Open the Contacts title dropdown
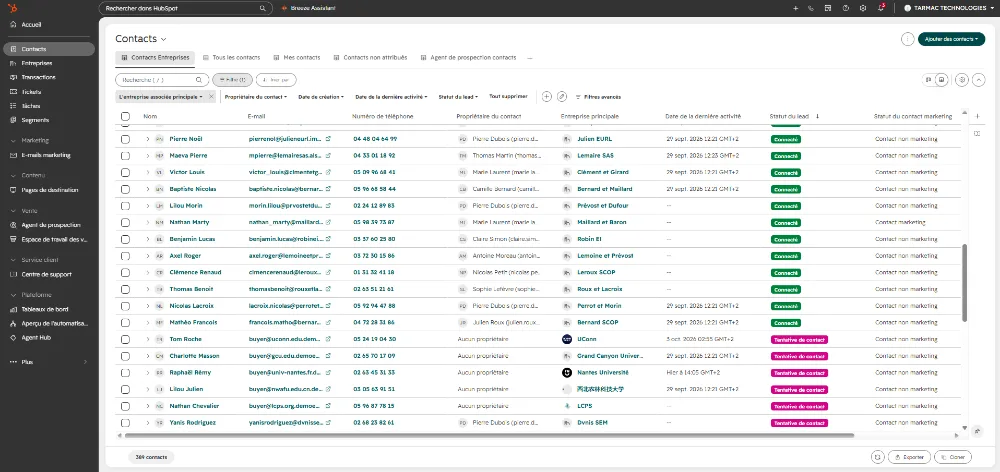The height and width of the screenshot is (472, 1000). point(141,39)
